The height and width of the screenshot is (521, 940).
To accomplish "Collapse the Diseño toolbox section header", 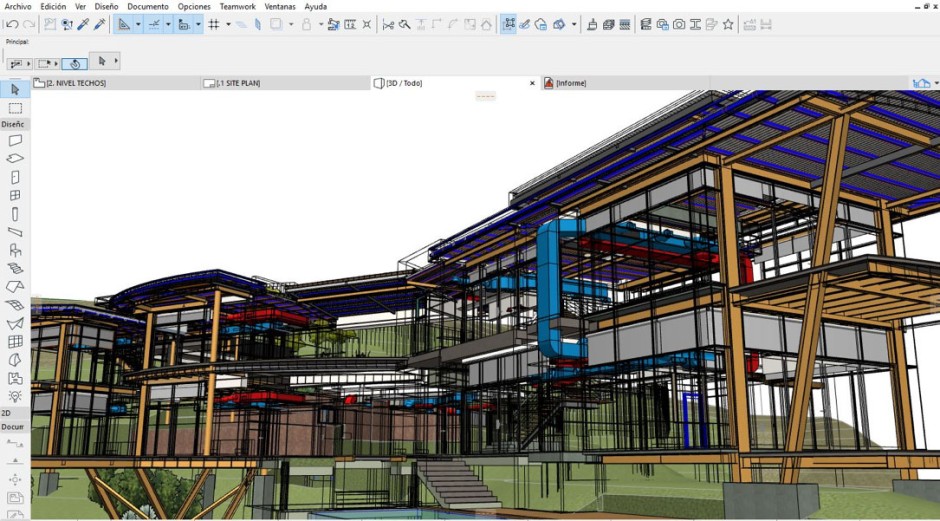I will (x=14, y=124).
